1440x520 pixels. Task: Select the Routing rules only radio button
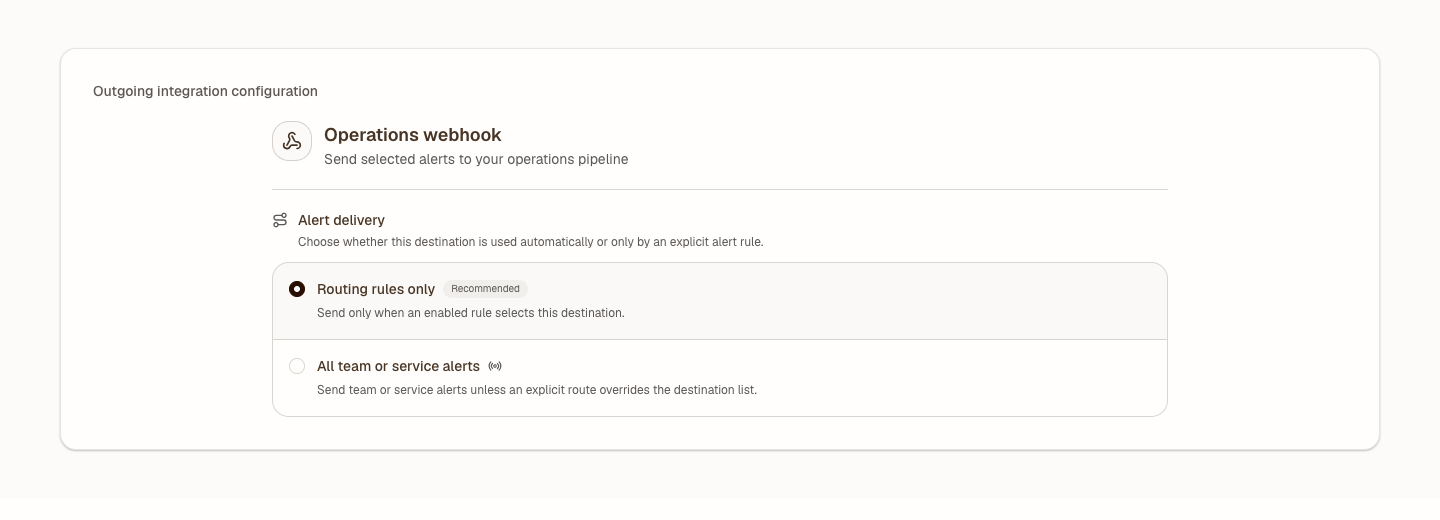pos(297,289)
